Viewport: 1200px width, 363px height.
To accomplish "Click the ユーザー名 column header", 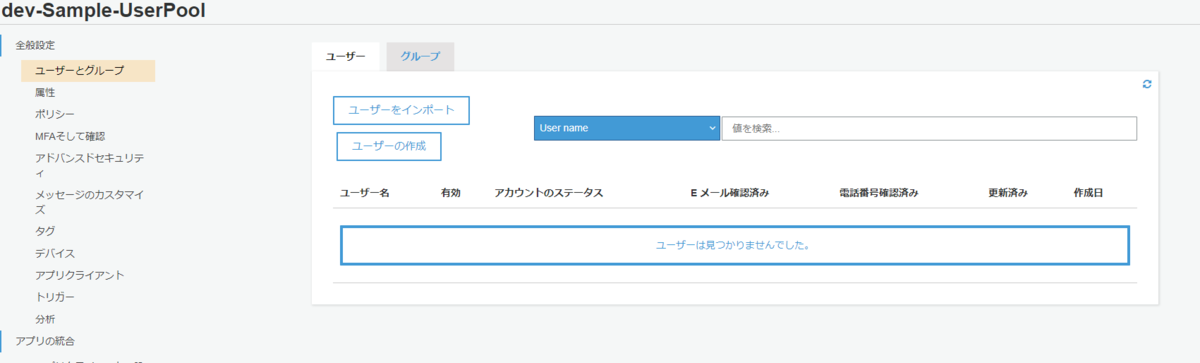I will pyautogui.click(x=365, y=192).
